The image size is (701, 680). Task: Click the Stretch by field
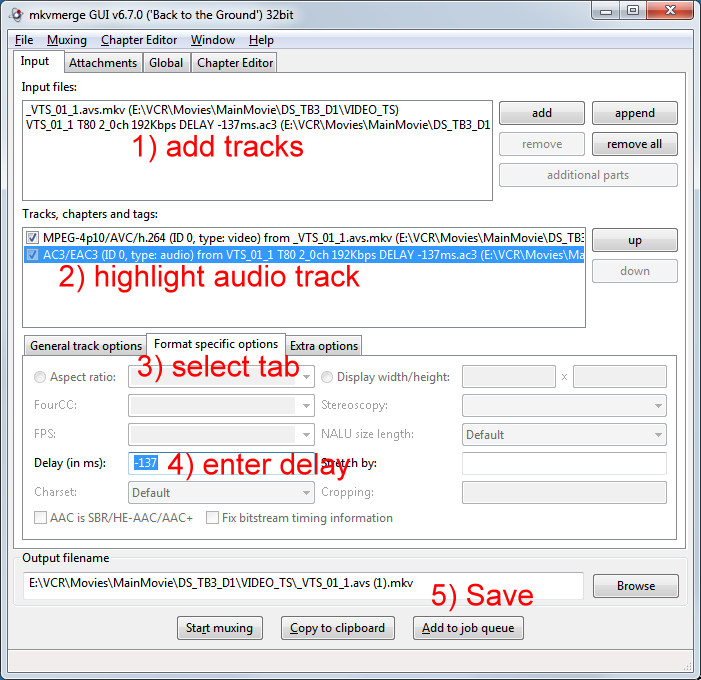tap(564, 463)
